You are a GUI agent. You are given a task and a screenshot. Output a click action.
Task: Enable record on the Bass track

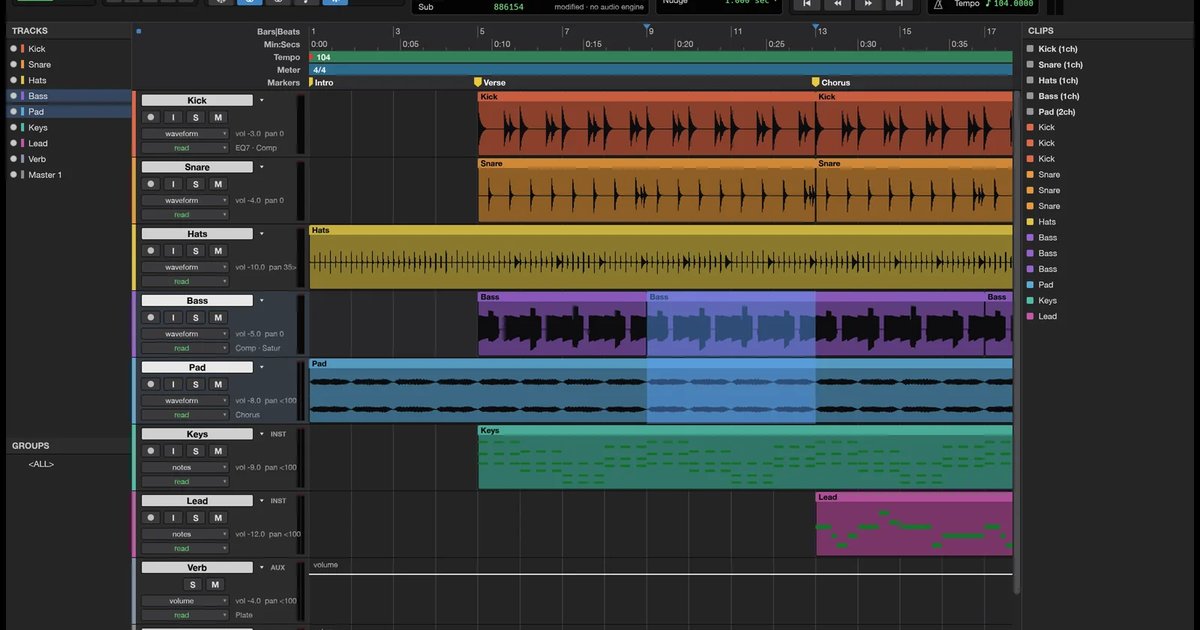coord(151,318)
